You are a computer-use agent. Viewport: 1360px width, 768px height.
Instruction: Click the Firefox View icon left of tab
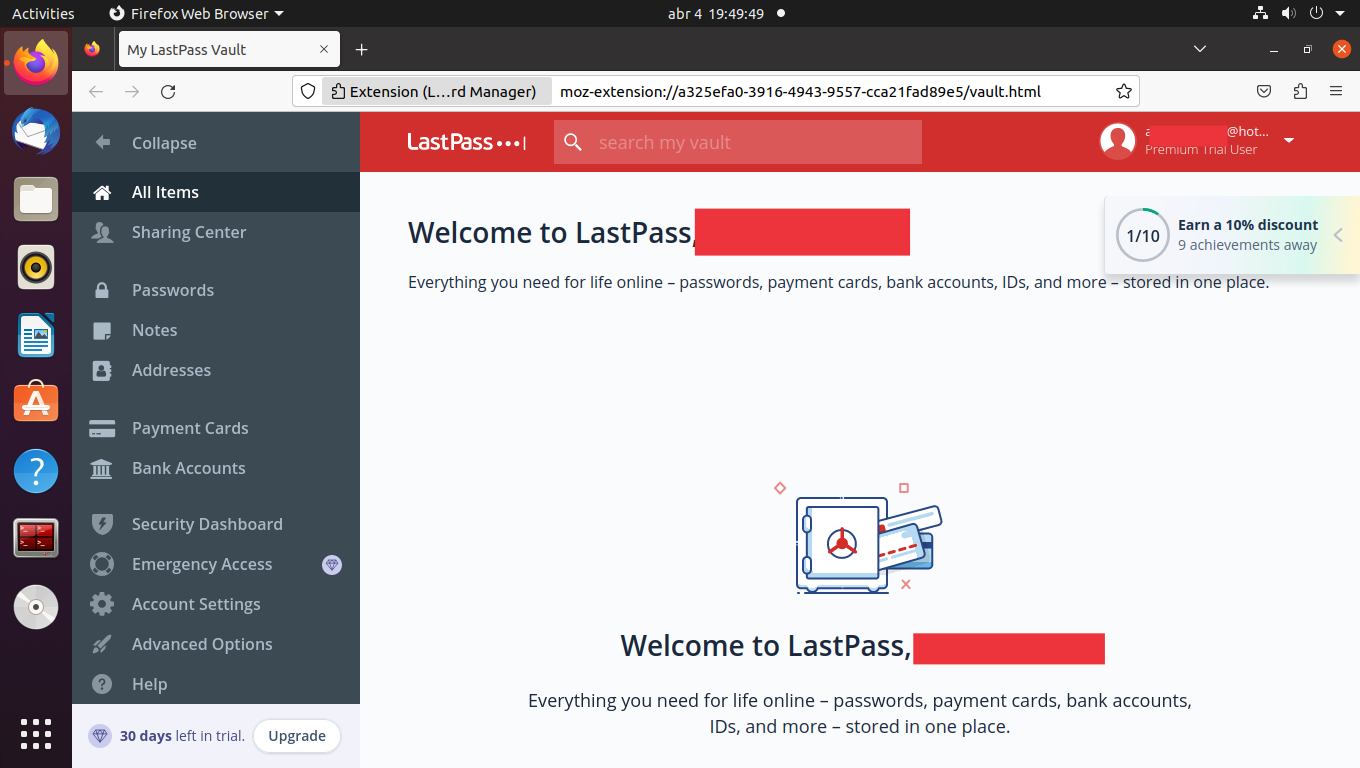point(92,49)
